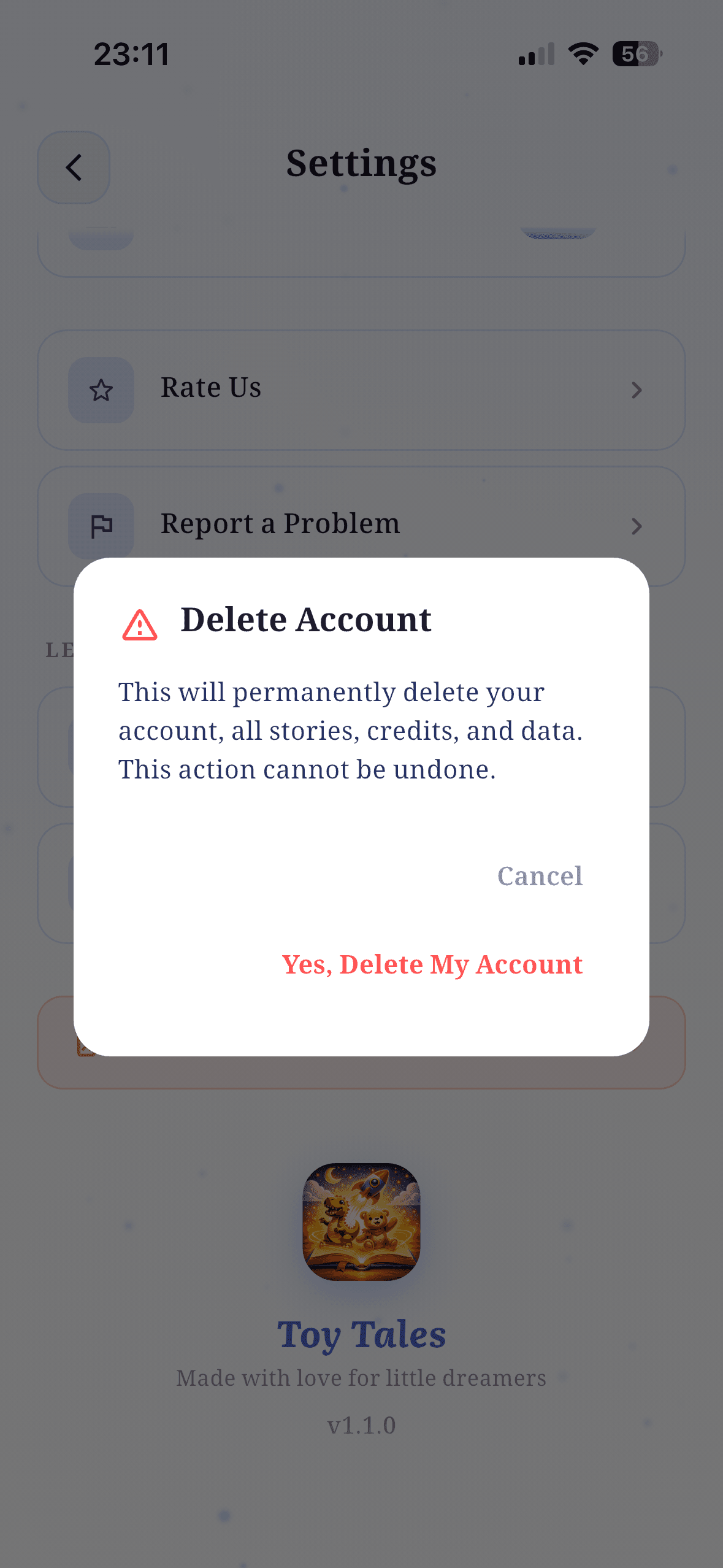The height and width of the screenshot is (1568, 723).
Task: Select the star icon beside Rate Us
Action: point(101,389)
